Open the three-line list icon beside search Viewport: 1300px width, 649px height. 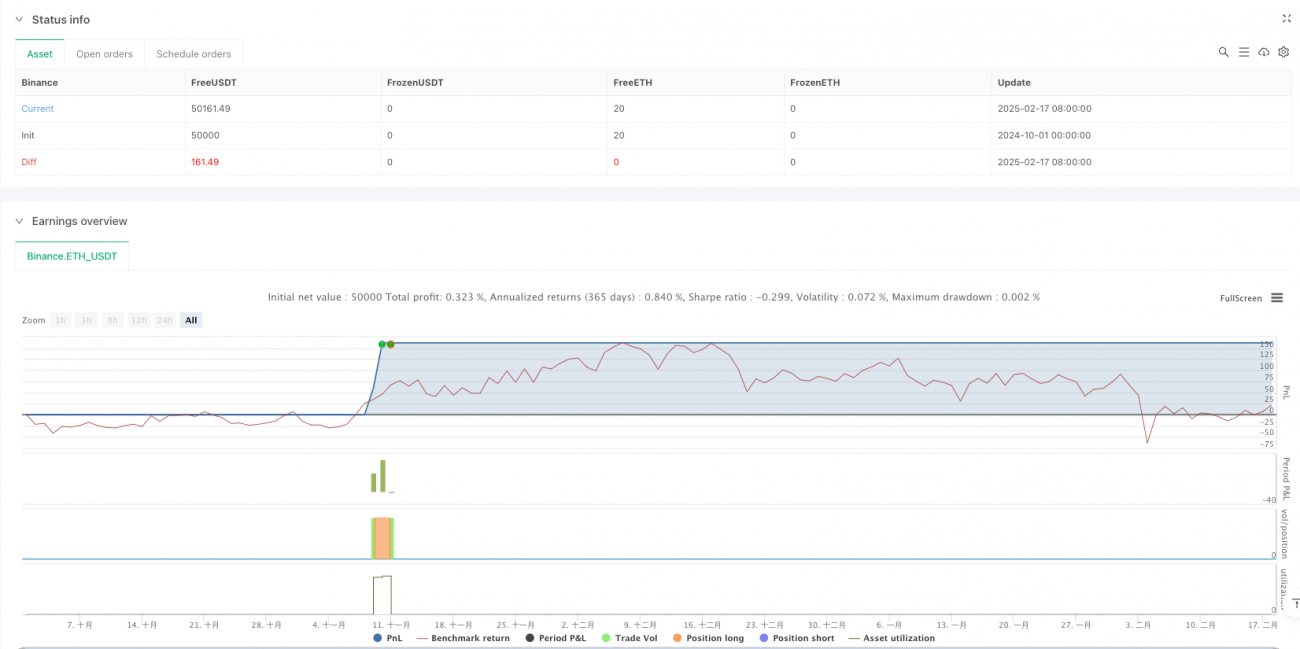pos(1244,52)
